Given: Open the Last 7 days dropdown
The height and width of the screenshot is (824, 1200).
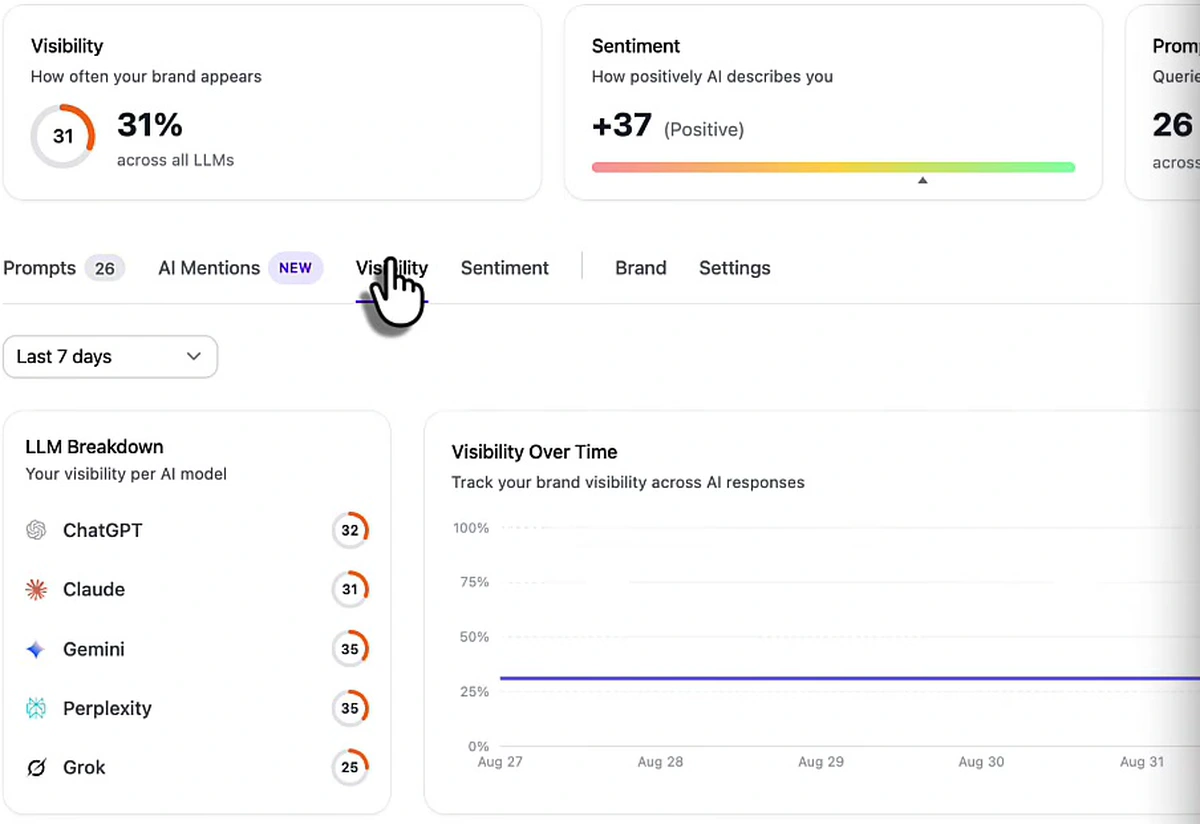Looking at the screenshot, I should [x=110, y=357].
